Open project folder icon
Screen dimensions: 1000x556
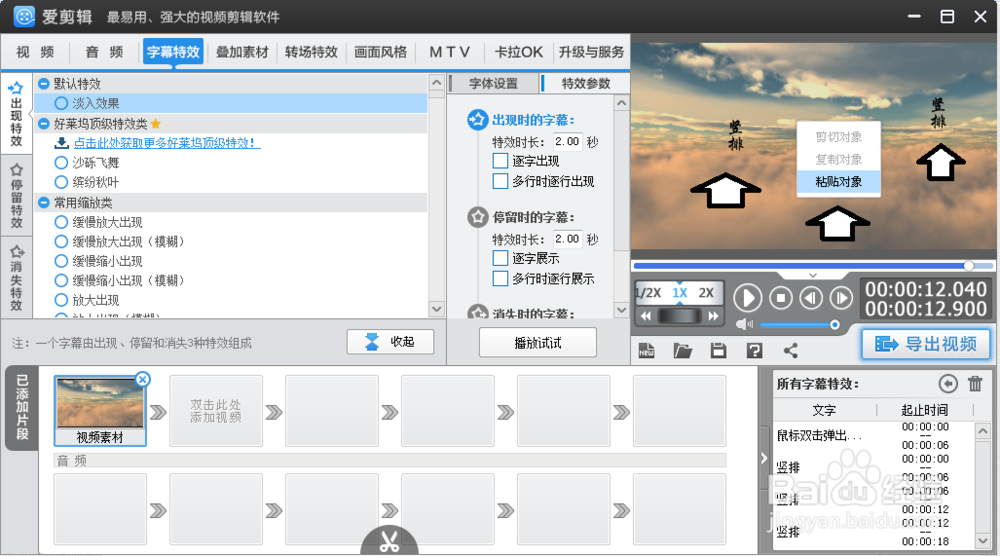682,350
